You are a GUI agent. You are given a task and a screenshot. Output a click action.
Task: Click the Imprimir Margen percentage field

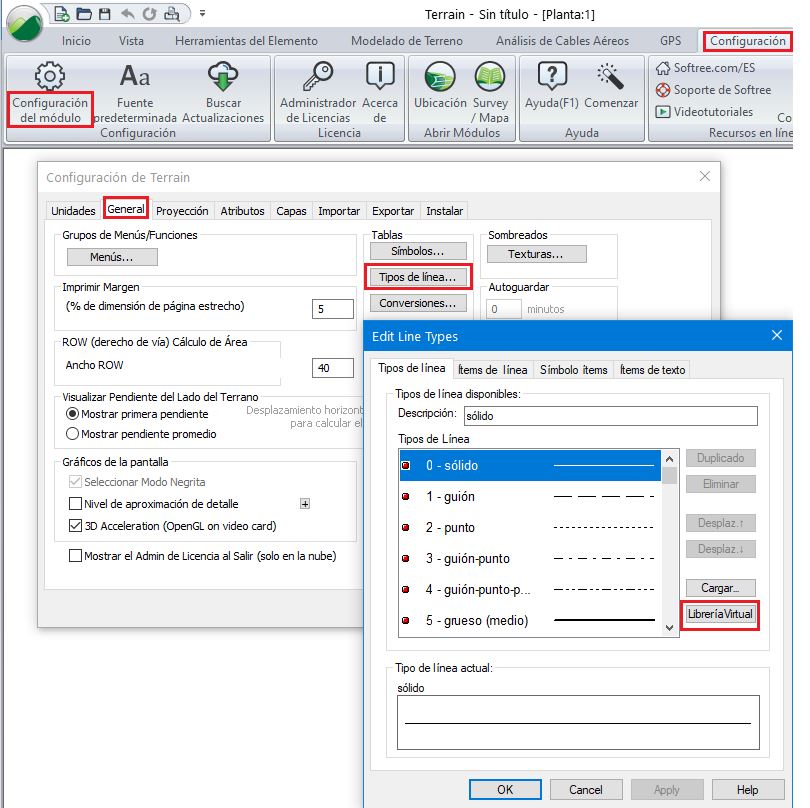[x=333, y=309]
